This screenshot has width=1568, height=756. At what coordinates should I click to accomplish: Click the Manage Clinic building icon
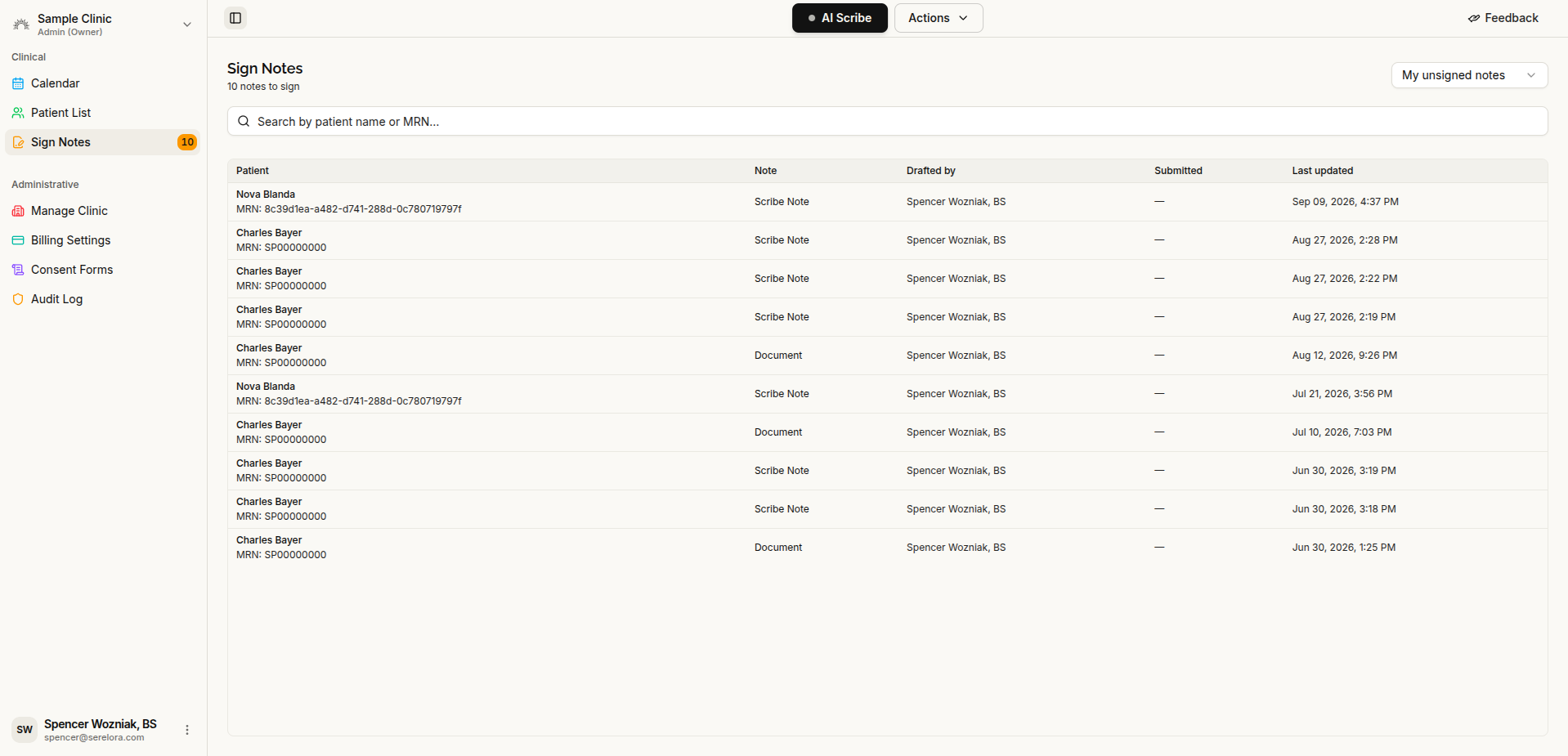pos(18,211)
